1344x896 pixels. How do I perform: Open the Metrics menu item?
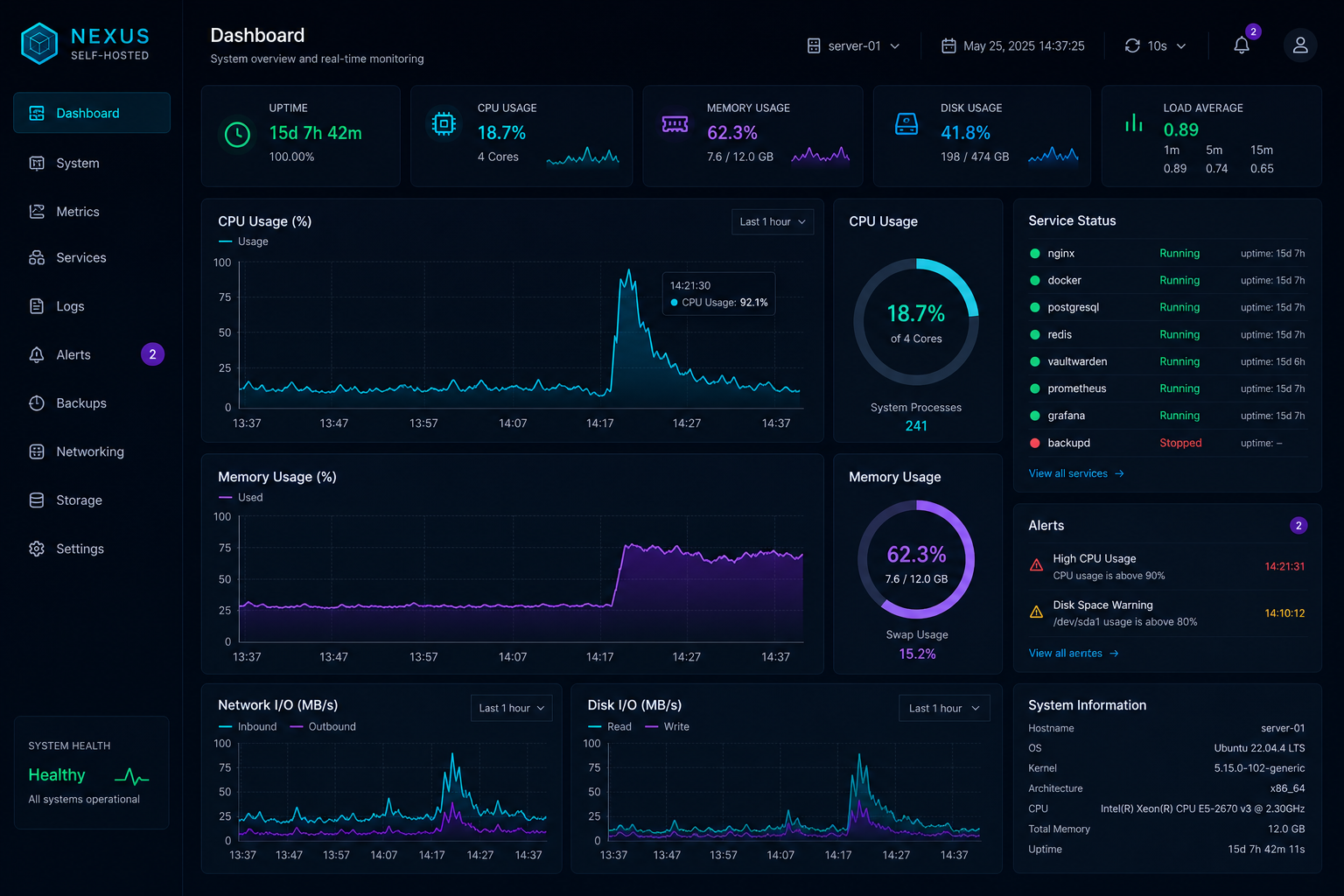pos(92,212)
